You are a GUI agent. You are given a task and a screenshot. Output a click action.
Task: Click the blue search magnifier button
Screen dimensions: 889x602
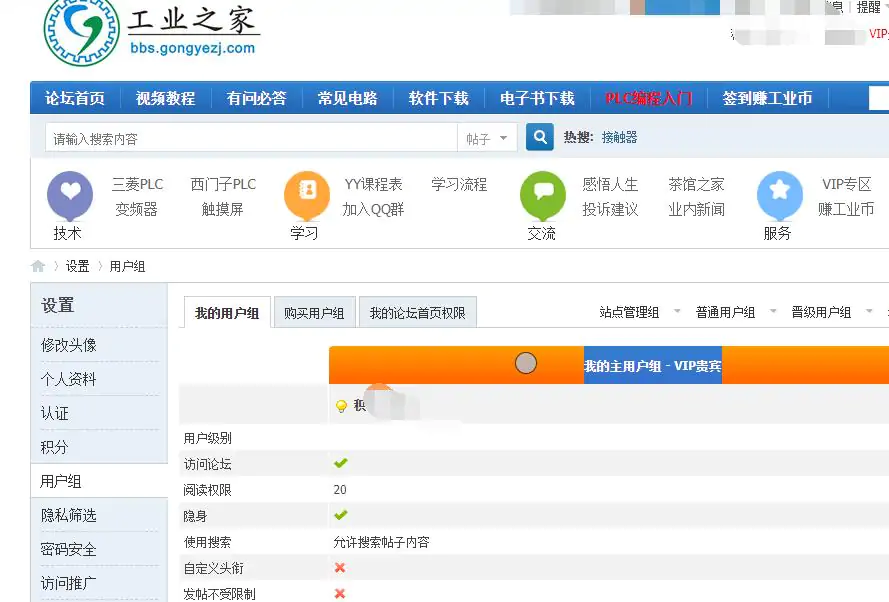tap(539, 137)
